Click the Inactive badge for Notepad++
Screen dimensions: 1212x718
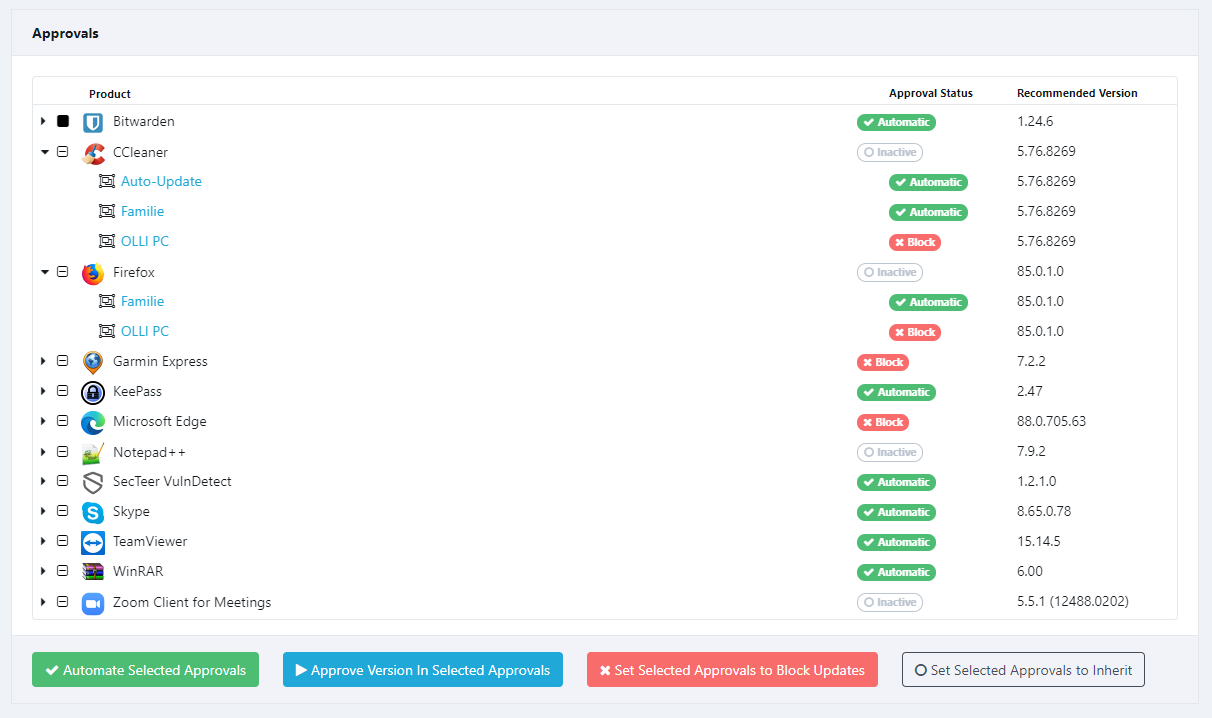890,453
